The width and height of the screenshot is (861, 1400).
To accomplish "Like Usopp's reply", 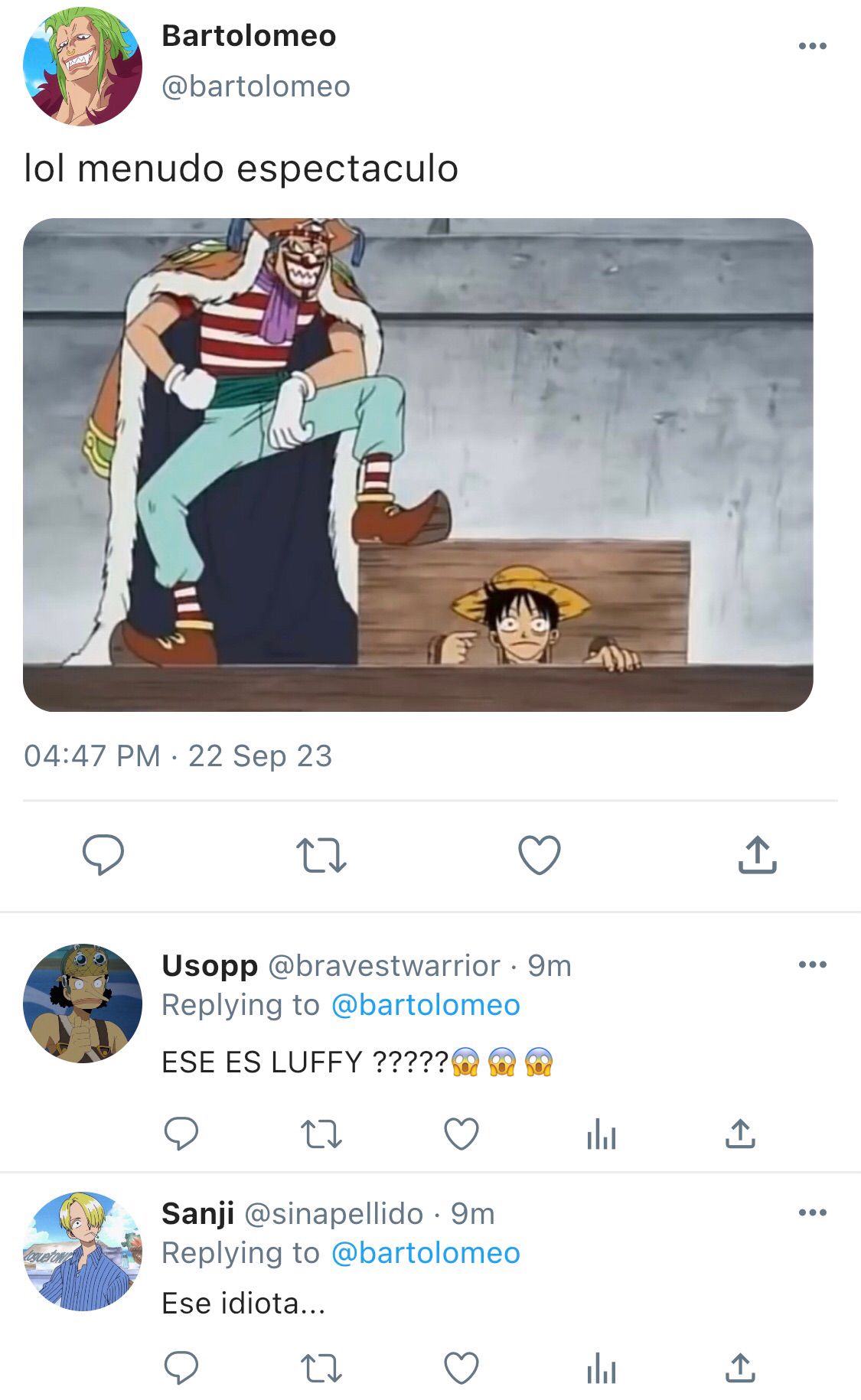I will 461,1134.
